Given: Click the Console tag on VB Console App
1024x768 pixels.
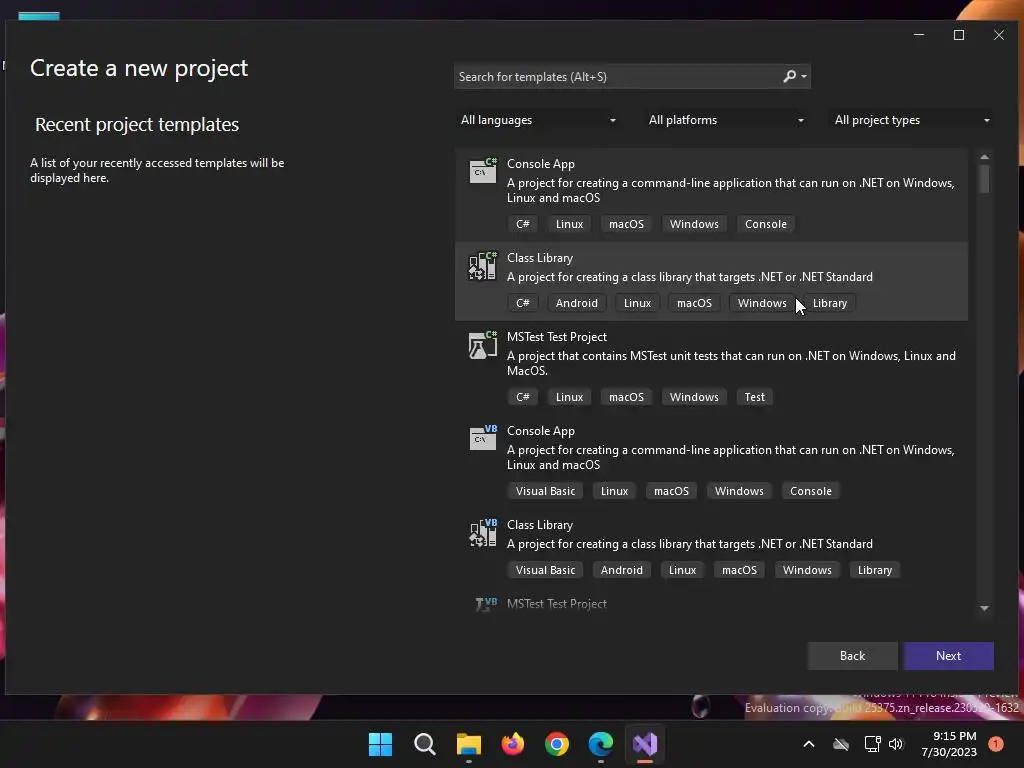Looking at the screenshot, I should point(810,491).
